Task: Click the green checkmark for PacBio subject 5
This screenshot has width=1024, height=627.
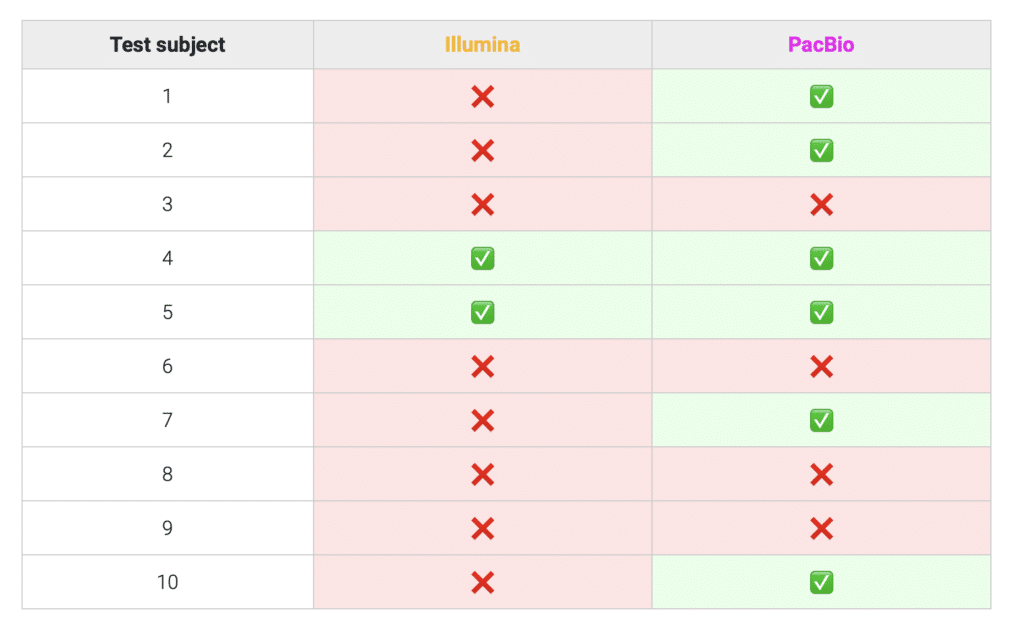Action: click(821, 312)
